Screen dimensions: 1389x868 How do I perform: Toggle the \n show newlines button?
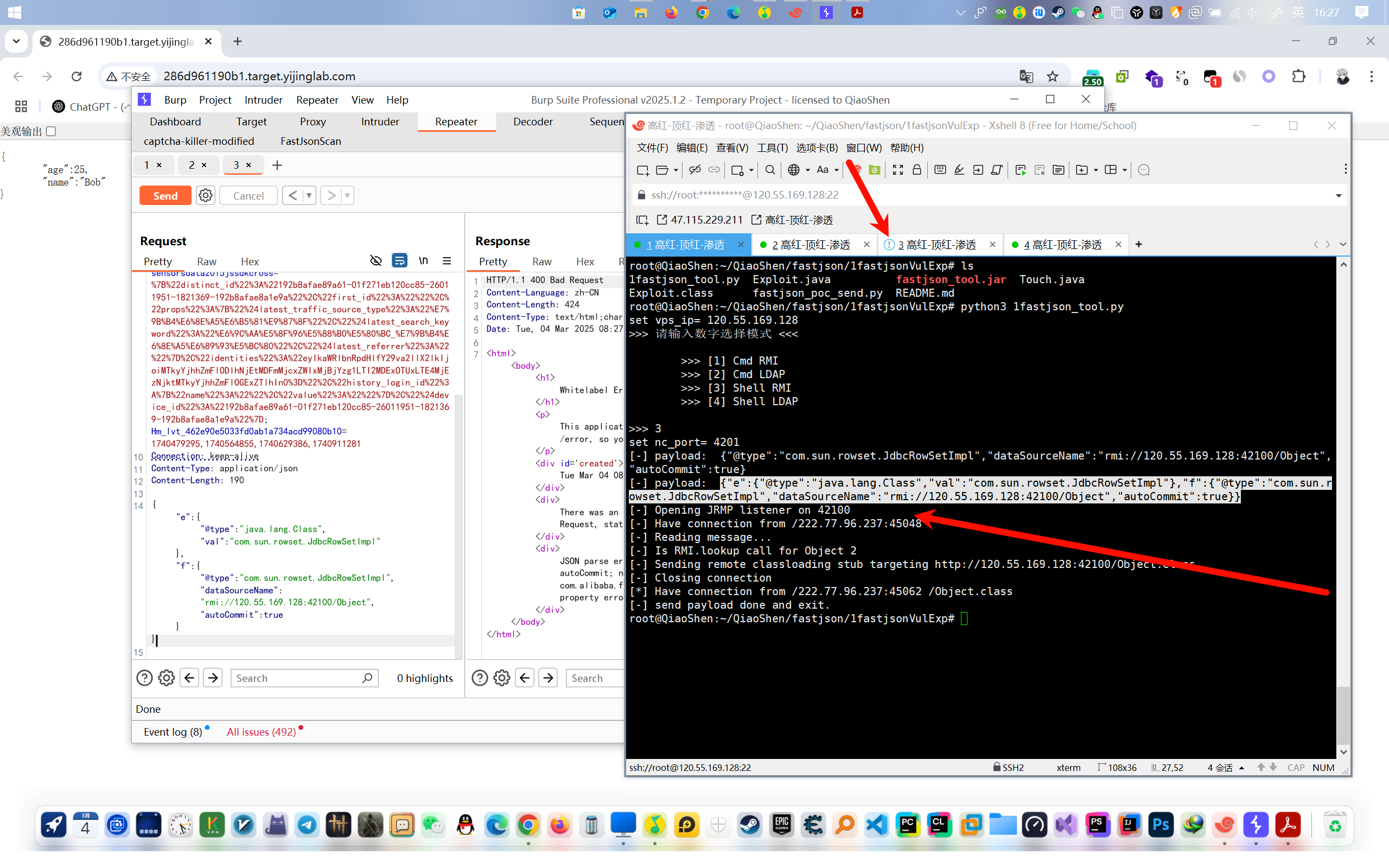click(424, 261)
